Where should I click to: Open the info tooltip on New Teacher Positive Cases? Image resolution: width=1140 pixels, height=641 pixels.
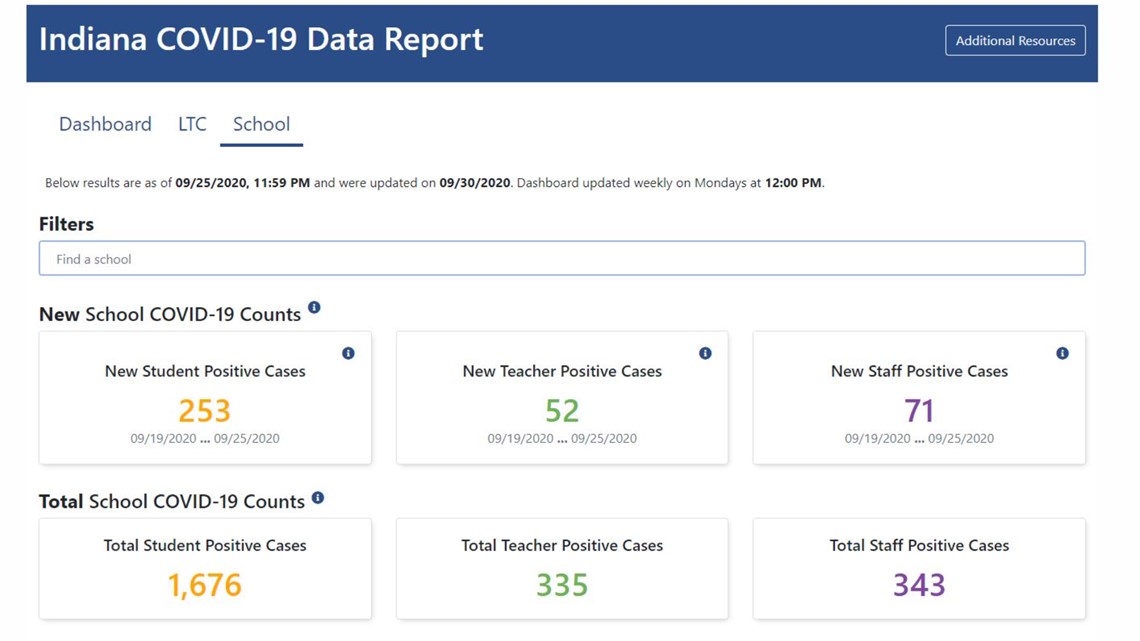(705, 353)
